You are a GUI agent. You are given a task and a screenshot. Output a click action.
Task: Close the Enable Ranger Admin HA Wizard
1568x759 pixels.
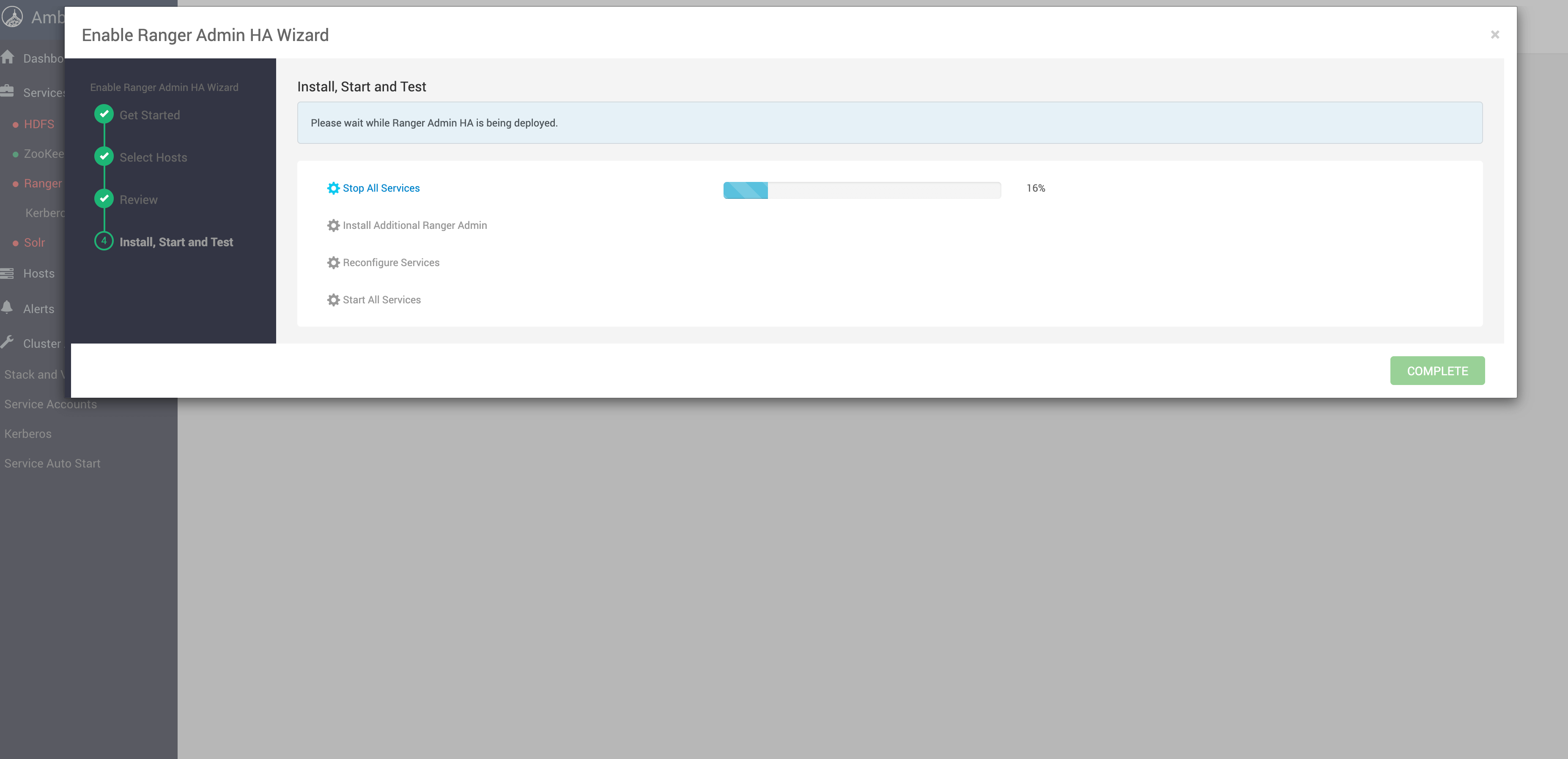click(1494, 35)
